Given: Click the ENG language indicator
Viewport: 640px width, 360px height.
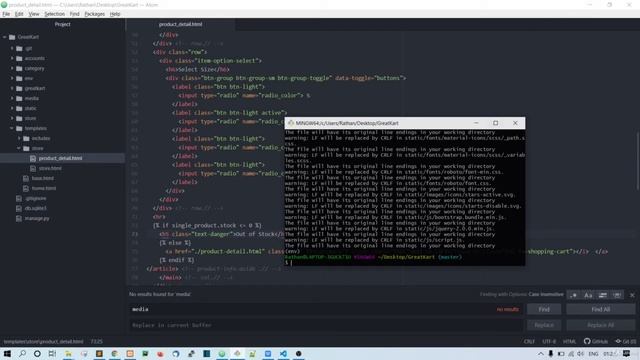Looking at the screenshot, I should point(593,353).
